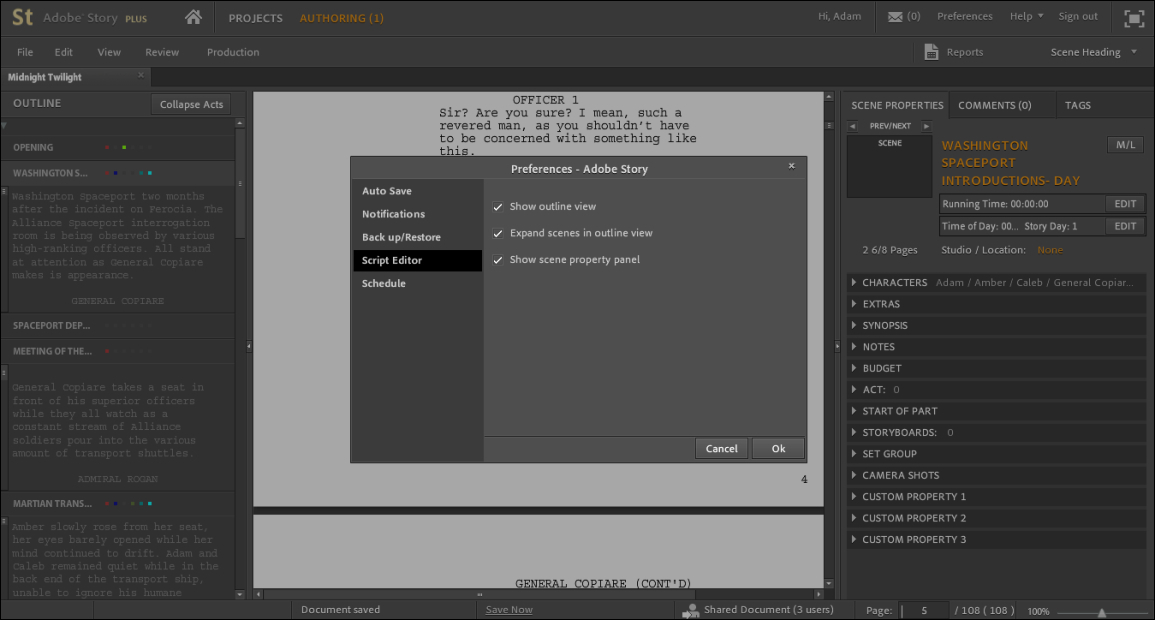Open the Review menu
The height and width of the screenshot is (620, 1155).
tap(162, 52)
